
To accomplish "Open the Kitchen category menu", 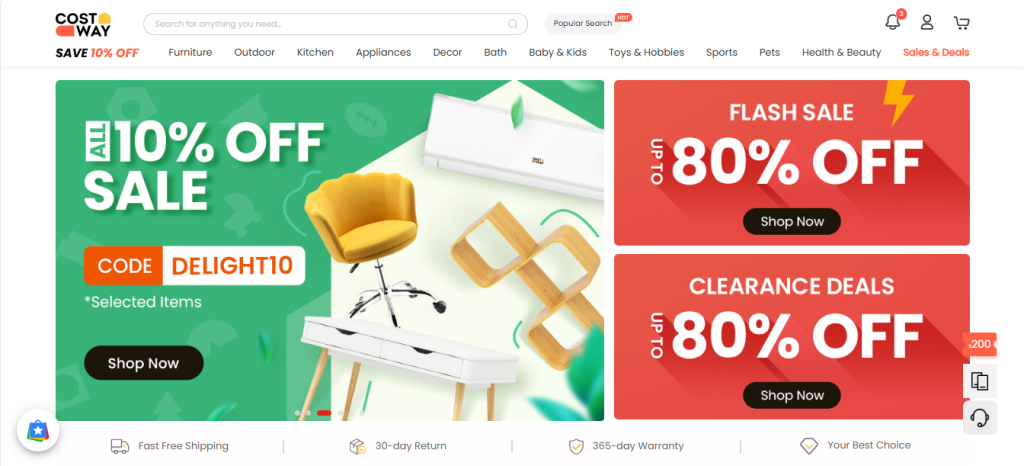I will pos(315,52).
